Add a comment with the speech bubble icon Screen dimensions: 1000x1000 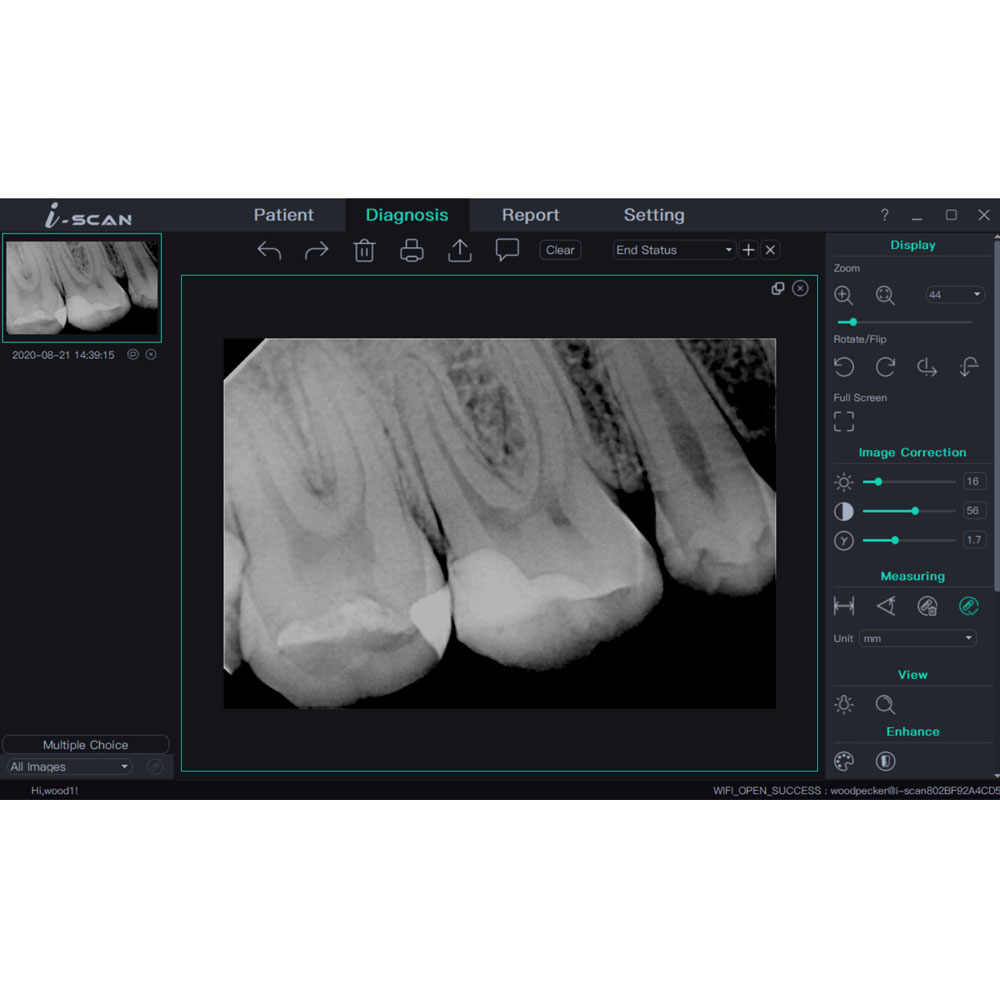pos(507,250)
